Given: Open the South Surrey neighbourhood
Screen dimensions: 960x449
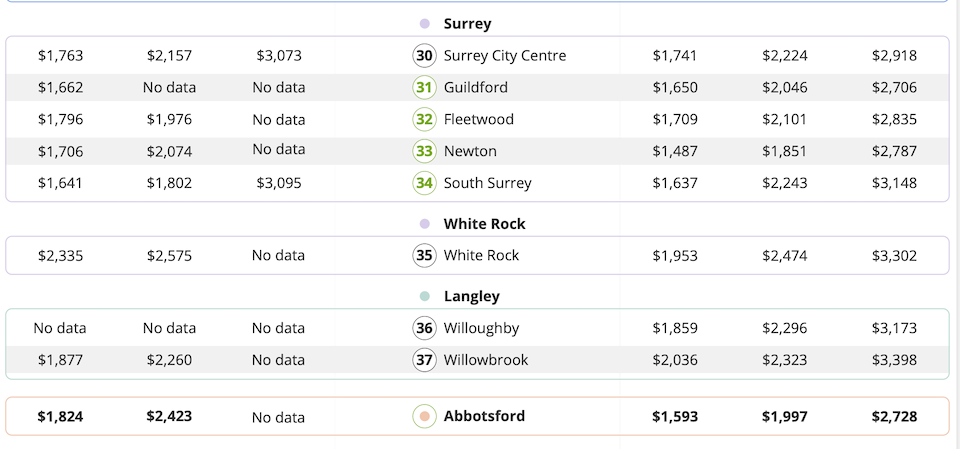Looking at the screenshot, I should click(488, 184).
